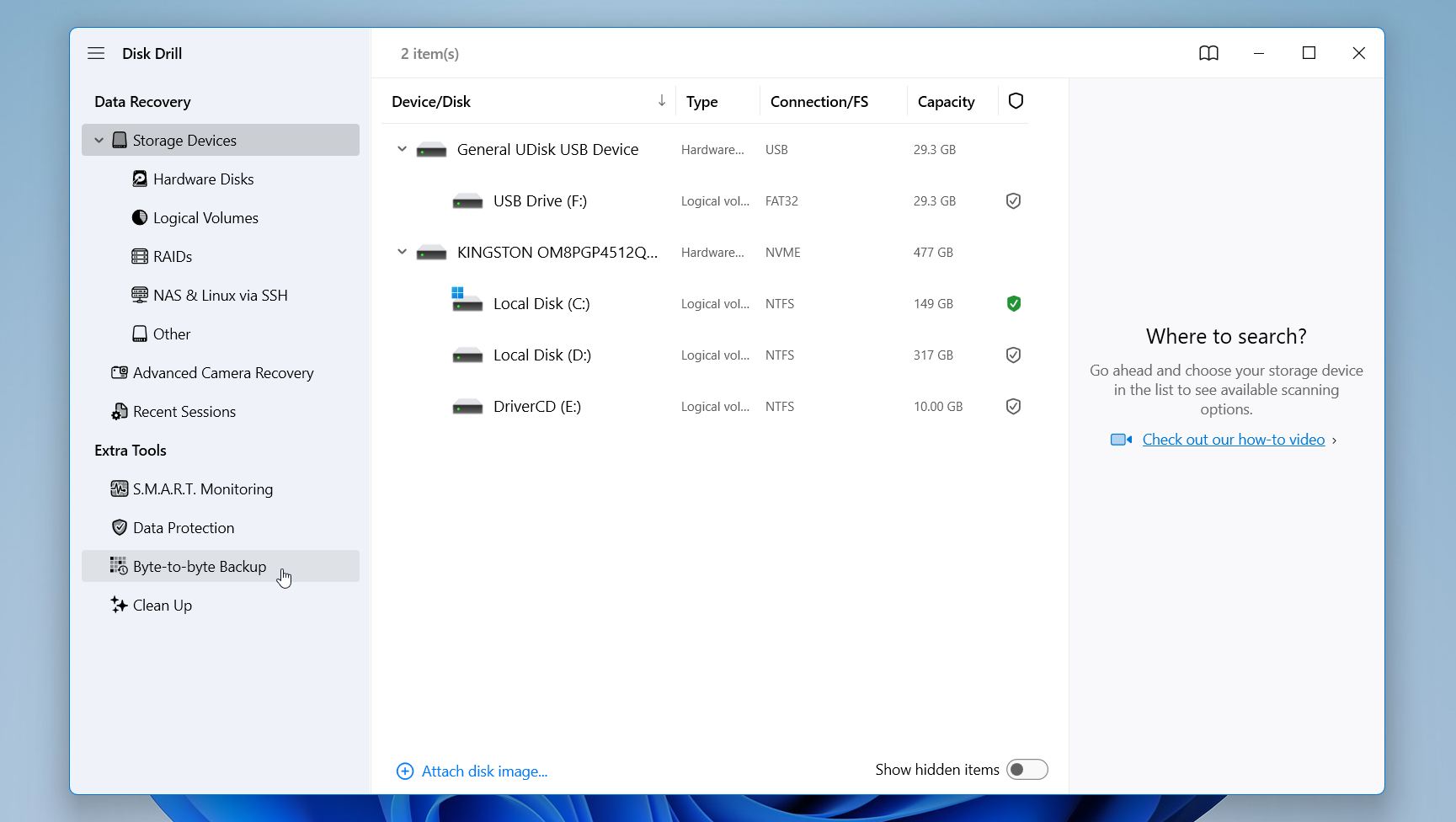Open the Check out our how-to video link
Image resolution: width=1456 pixels, height=822 pixels.
1234,440
